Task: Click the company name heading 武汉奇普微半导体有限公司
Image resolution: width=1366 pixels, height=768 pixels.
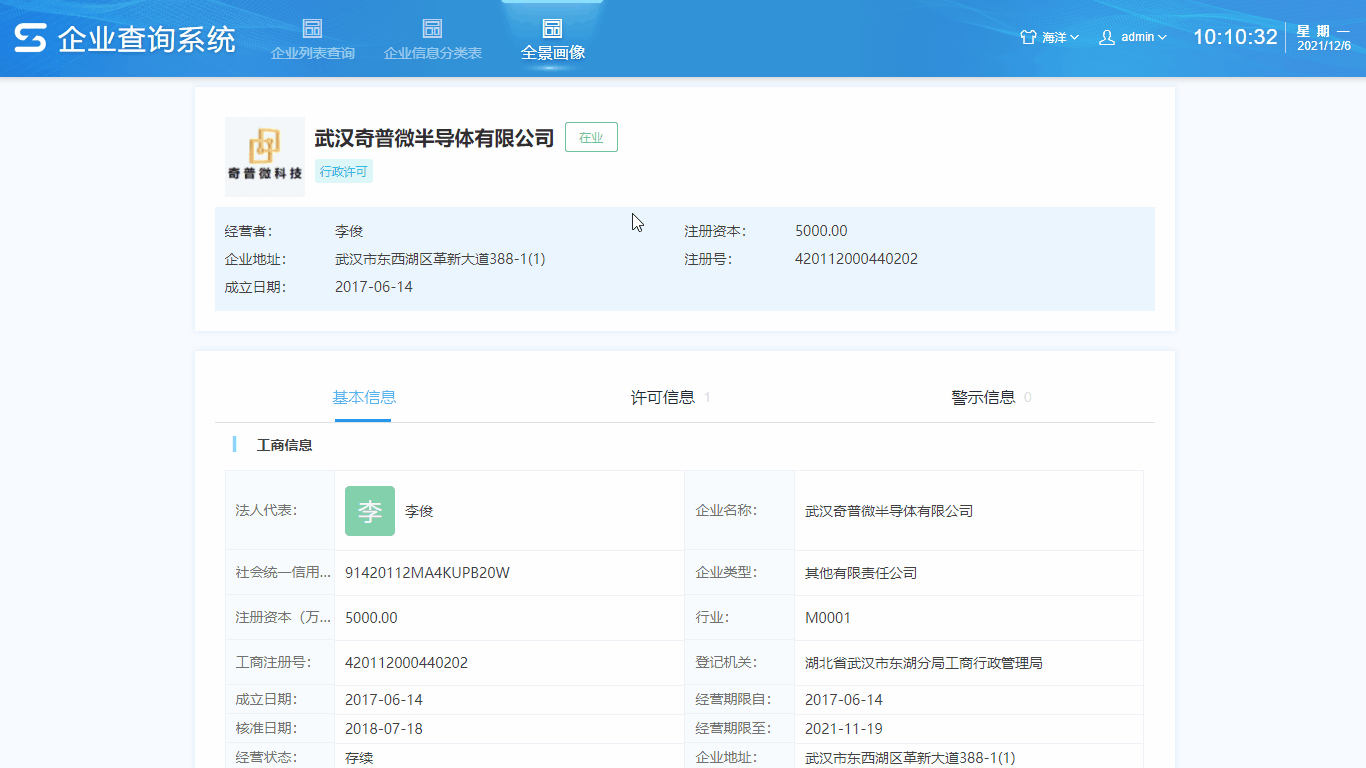Action: coord(434,138)
